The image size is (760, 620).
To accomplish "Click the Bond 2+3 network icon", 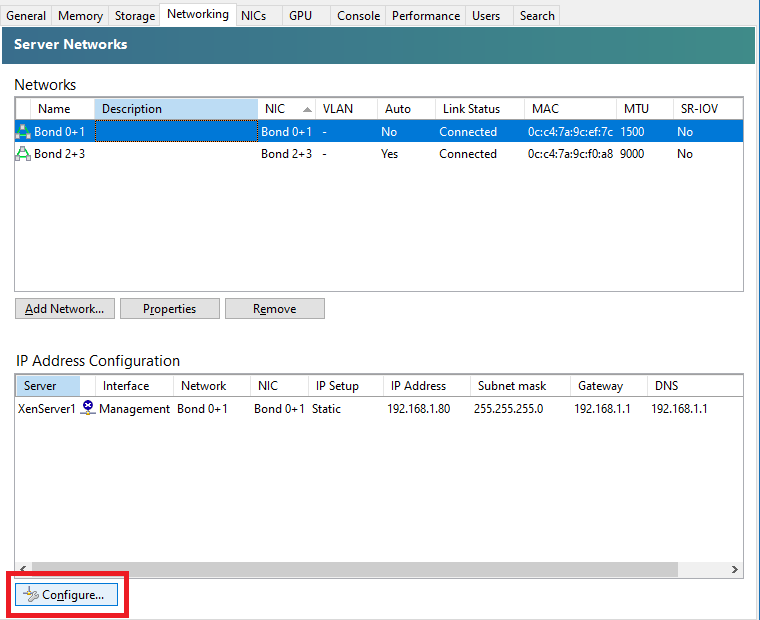I will (x=24, y=154).
